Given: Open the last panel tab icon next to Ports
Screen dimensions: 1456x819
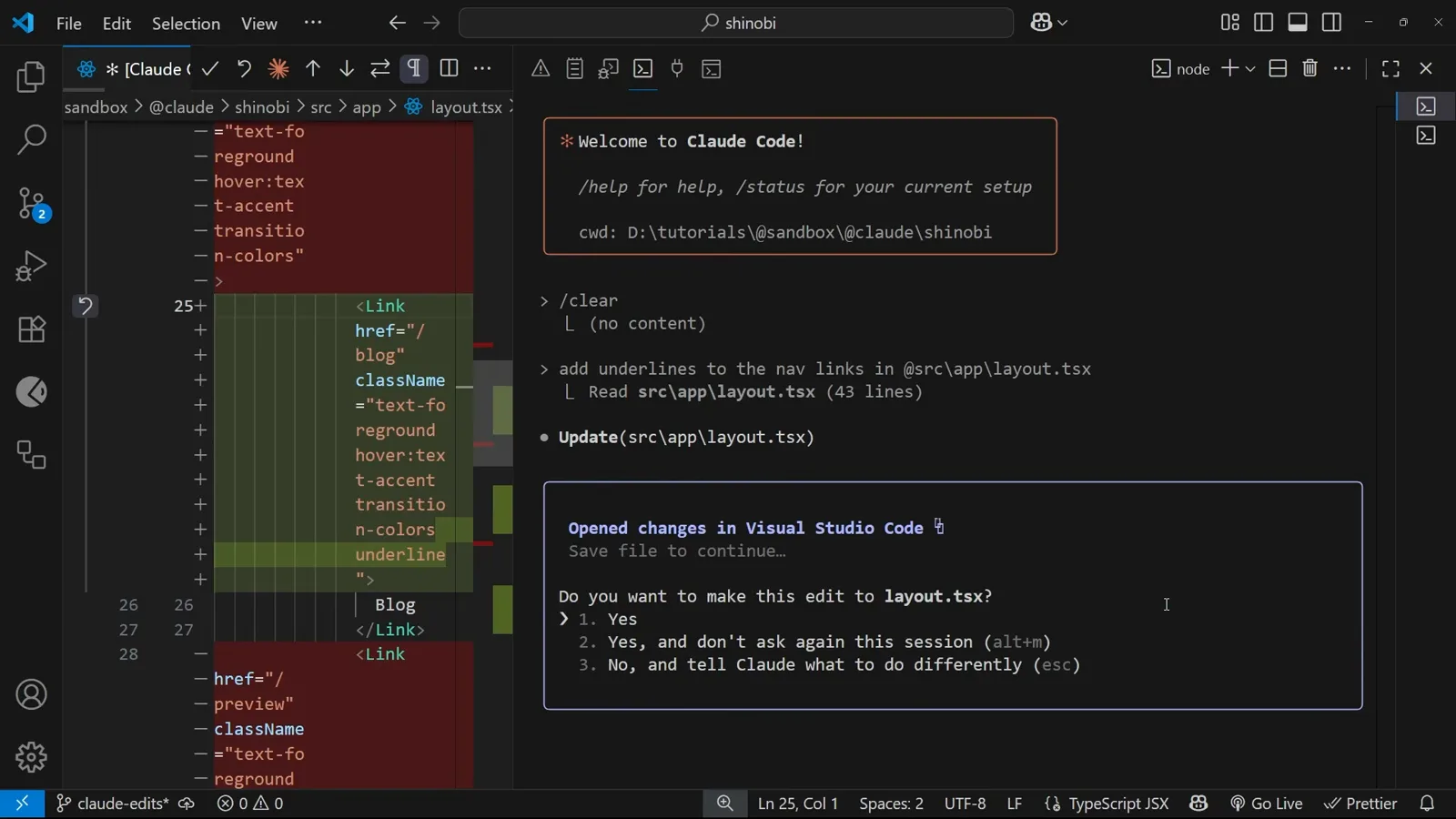Looking at the screenshot, I should coord(712,68).
